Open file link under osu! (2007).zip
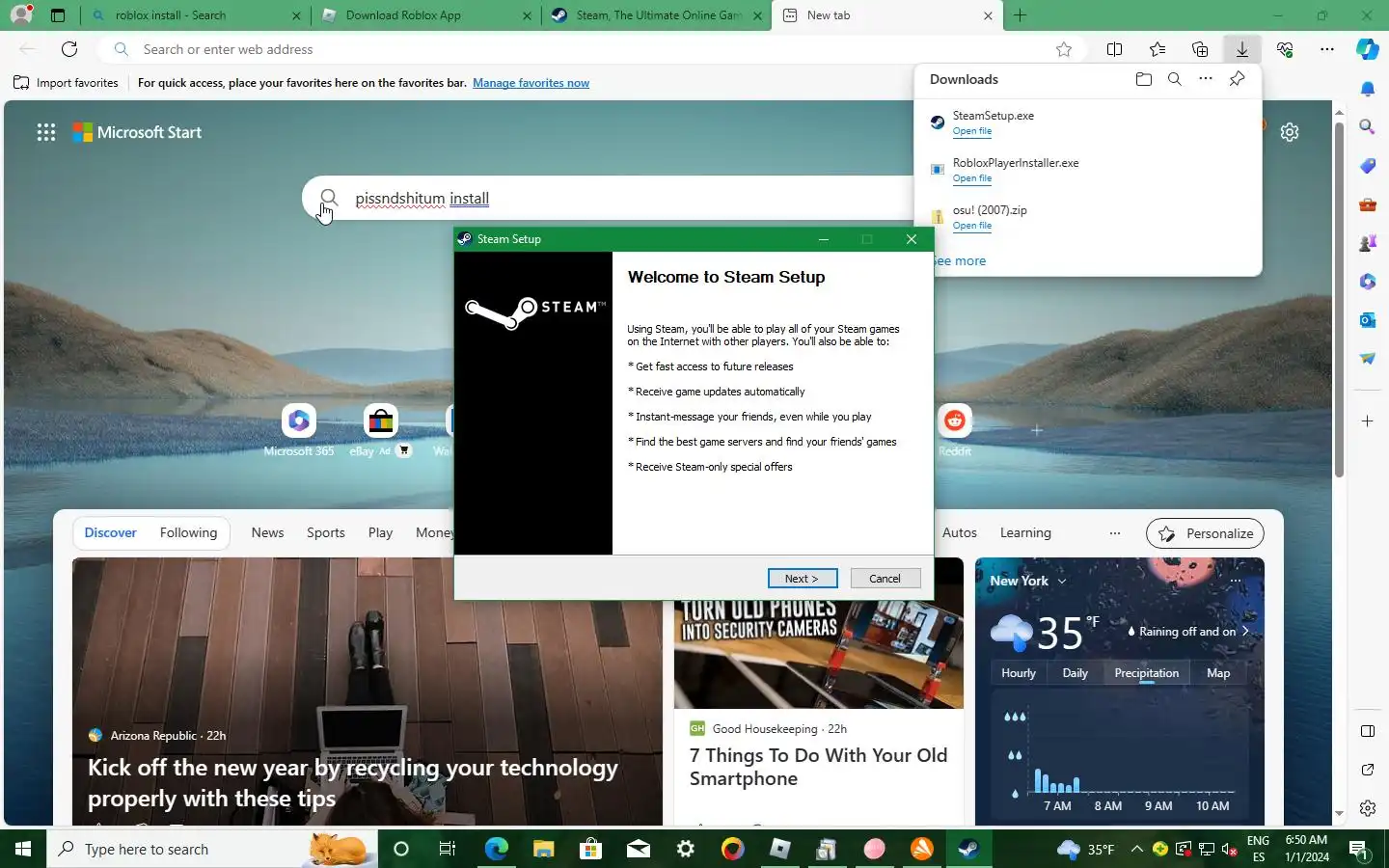This screenshot has height=868, width=1389. (971, 226)
